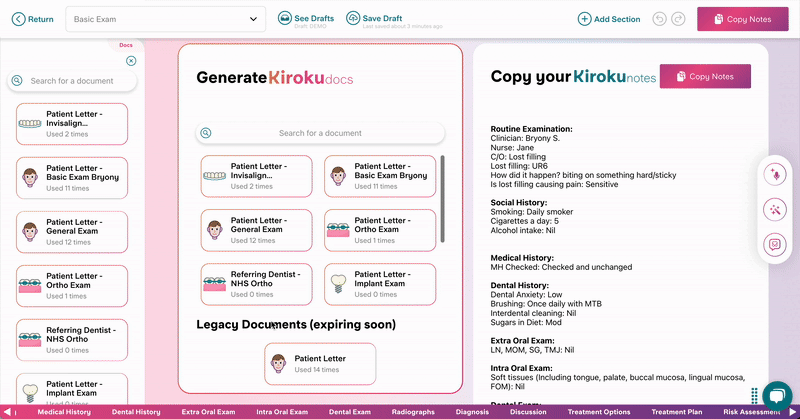Click the 'Smoking: Daily smoker' note line
This screenshot has width=800, height=419.
click(x=532, y=212)
